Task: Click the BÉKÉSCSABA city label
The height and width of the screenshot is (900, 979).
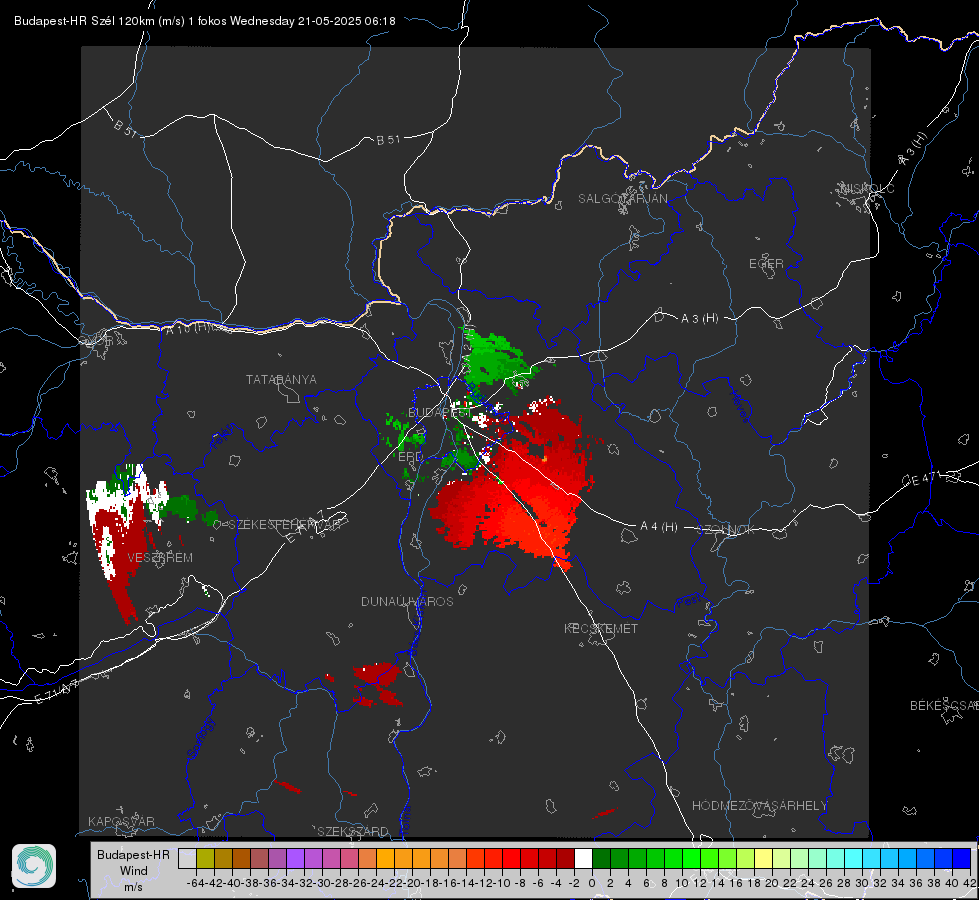Action: 944,705
